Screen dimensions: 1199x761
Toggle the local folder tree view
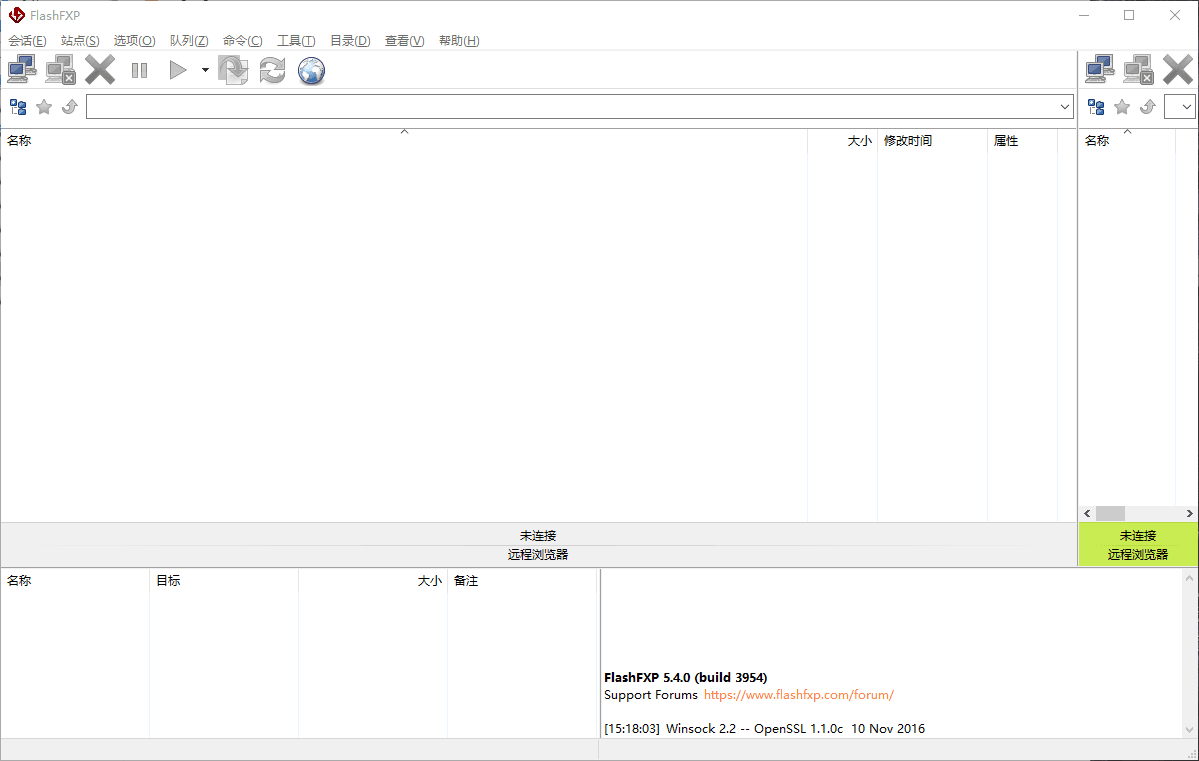click(x=18, y=106)
